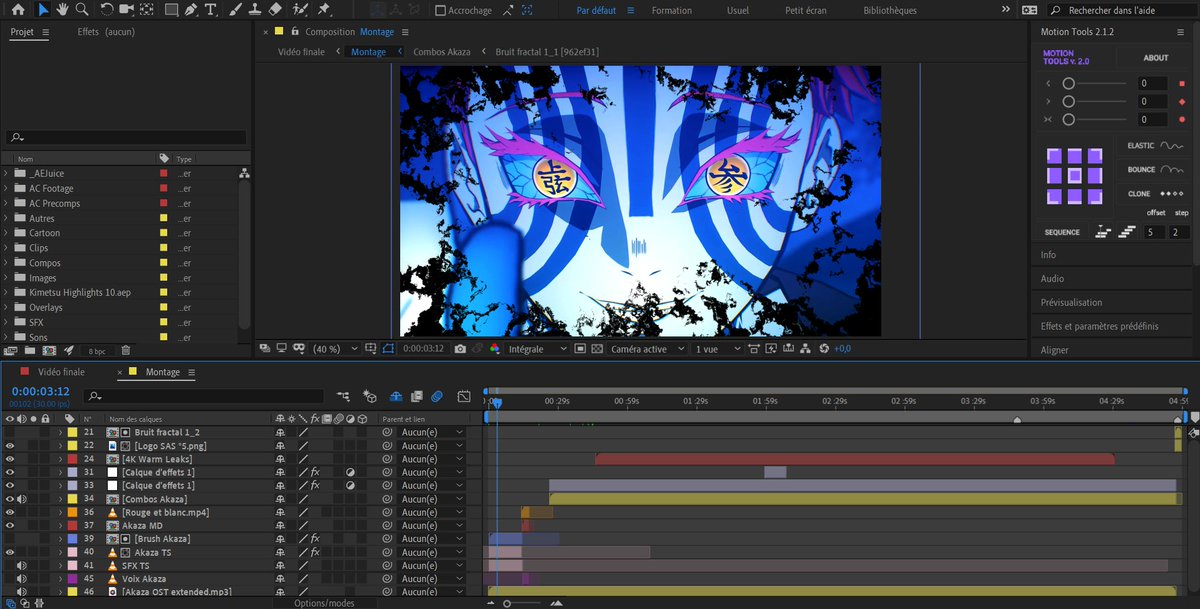This screenshot has width=1200, height=609.
Task: Select the Clone Stamp tool
Action: (x=254, y=10)
